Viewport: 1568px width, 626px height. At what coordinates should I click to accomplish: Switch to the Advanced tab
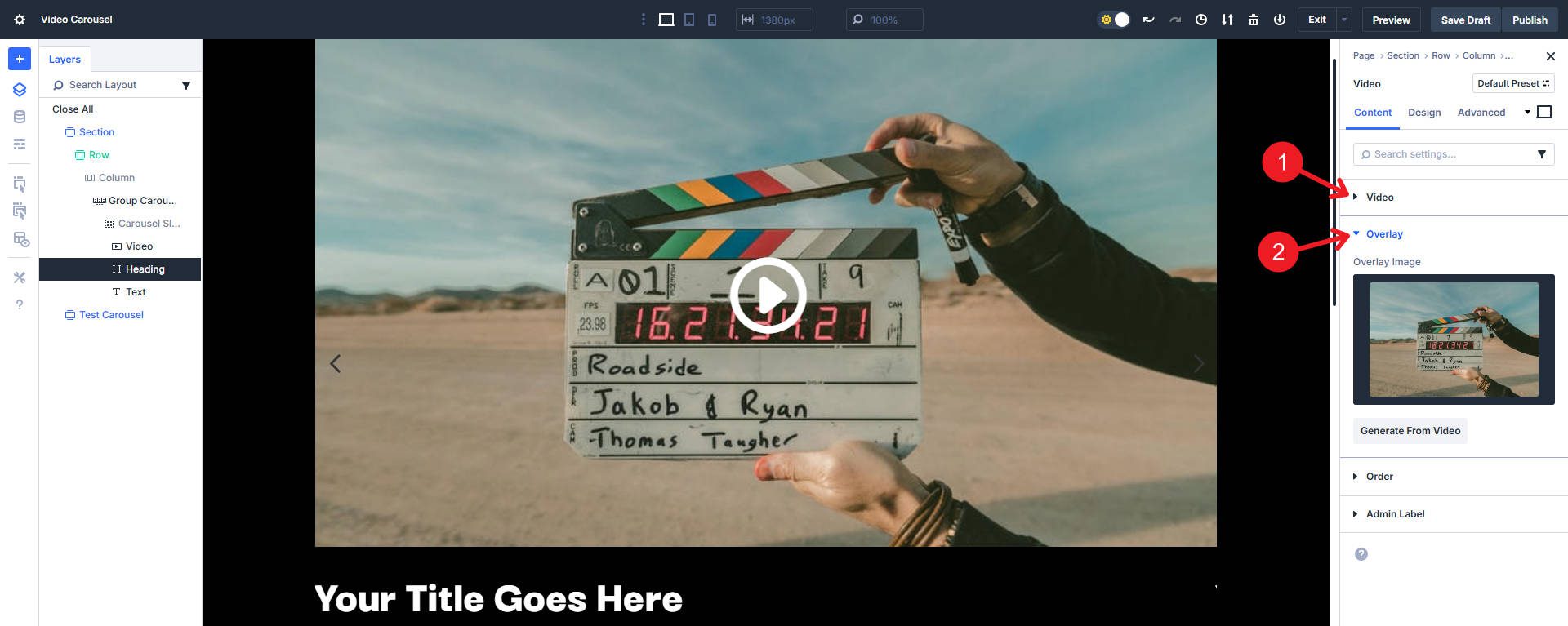click(1481, 113)
